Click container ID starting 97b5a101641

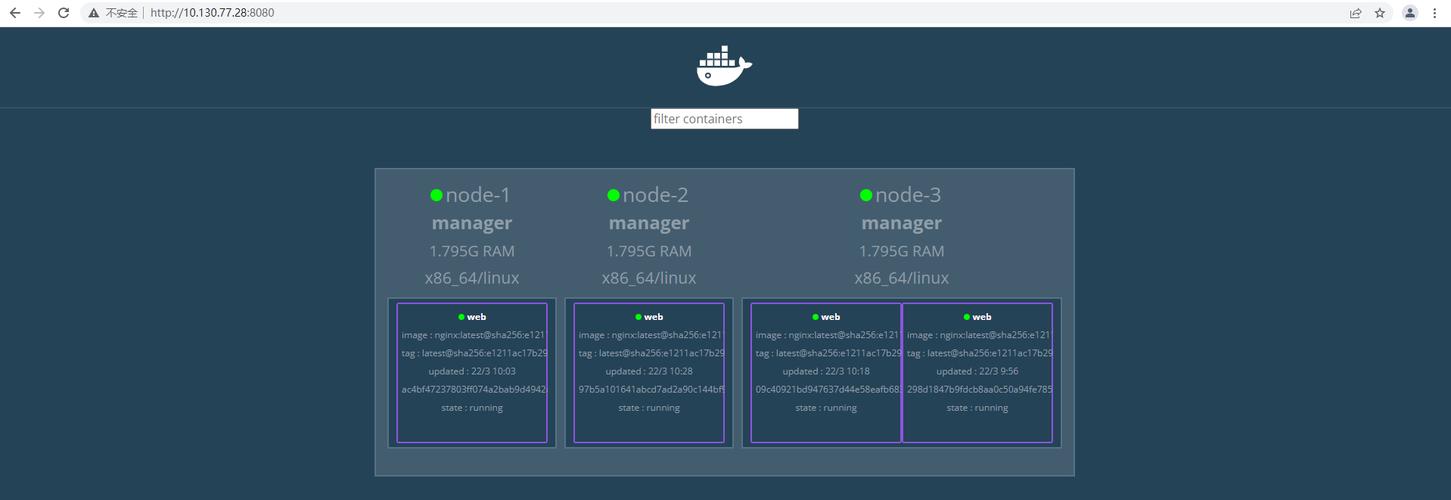click(650, 389)
